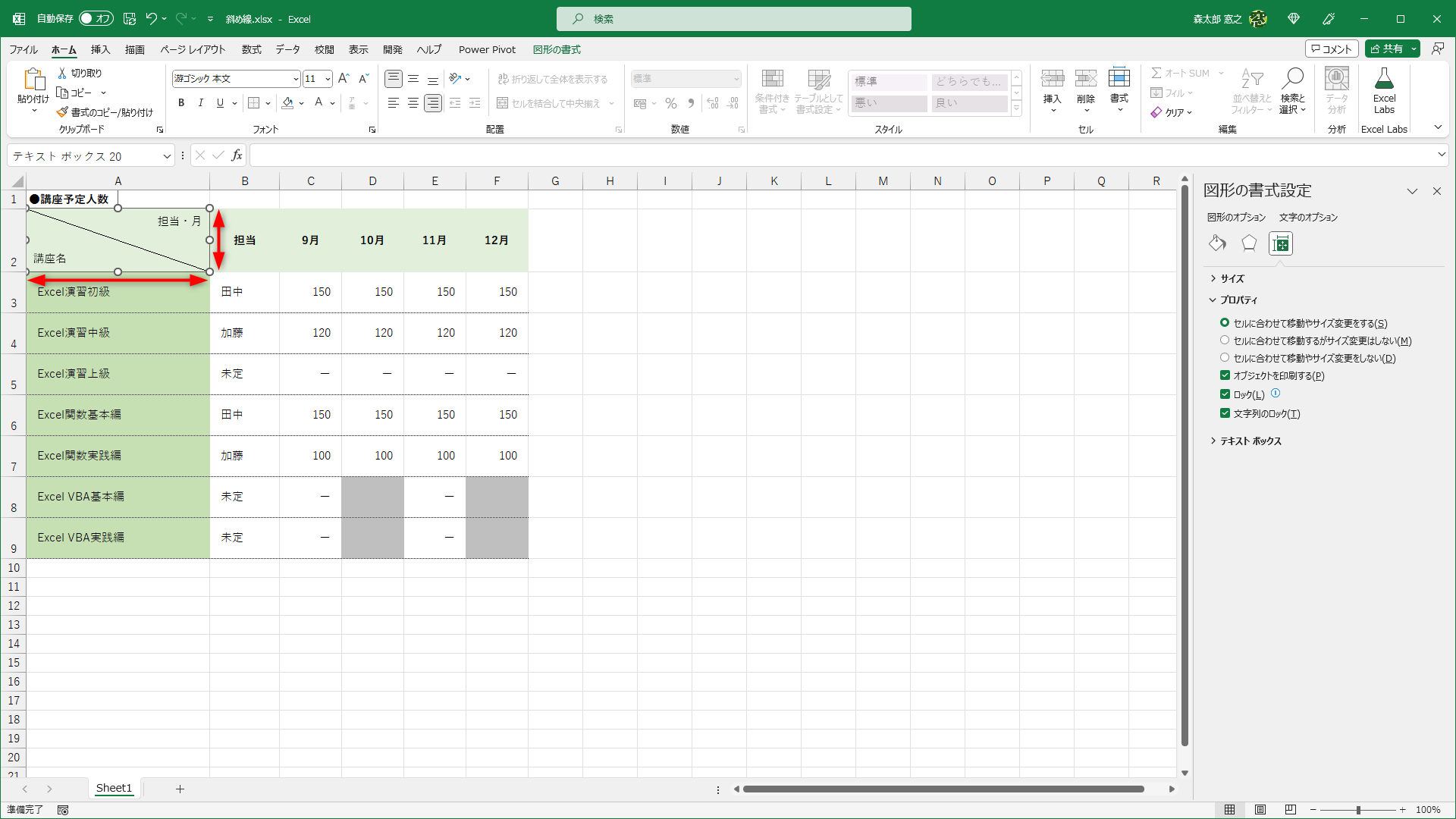
Task: Select 'Don't move or size with cells'
Action: [x=1225, y=358]
